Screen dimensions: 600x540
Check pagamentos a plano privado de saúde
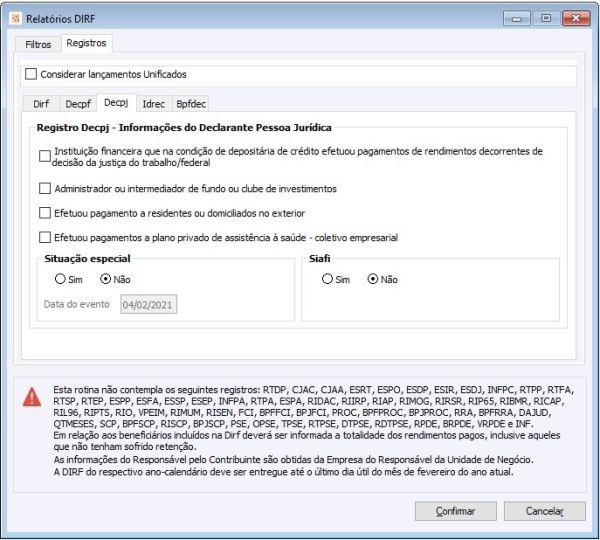coord(45,237)
